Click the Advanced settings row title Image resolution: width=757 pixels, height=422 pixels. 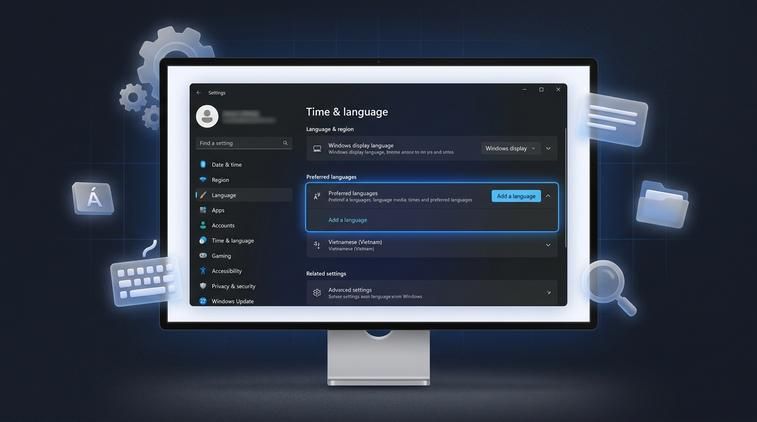[x=350, y=290]
